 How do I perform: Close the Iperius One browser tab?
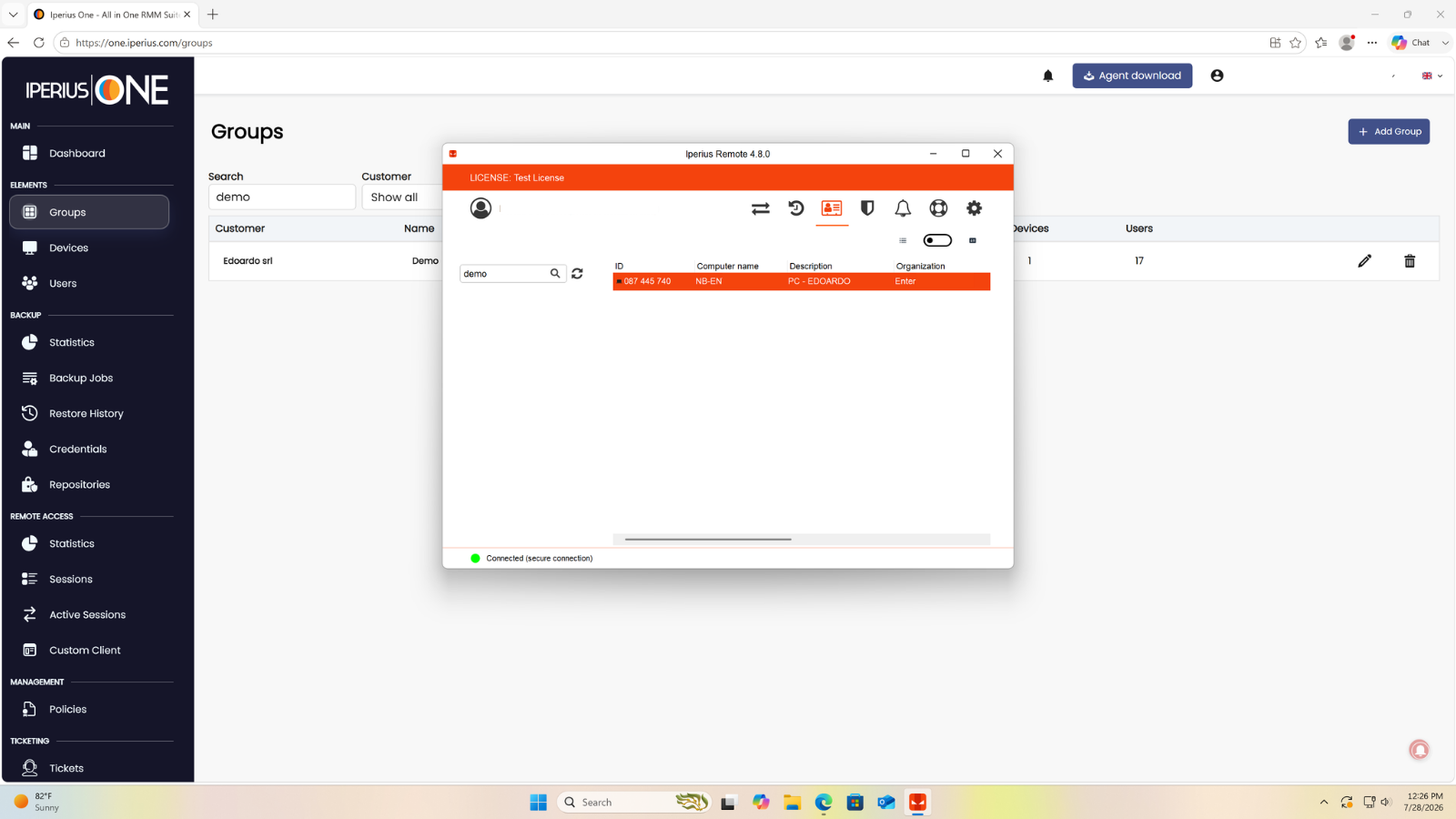pyautogui.click(x=187, y=15)
